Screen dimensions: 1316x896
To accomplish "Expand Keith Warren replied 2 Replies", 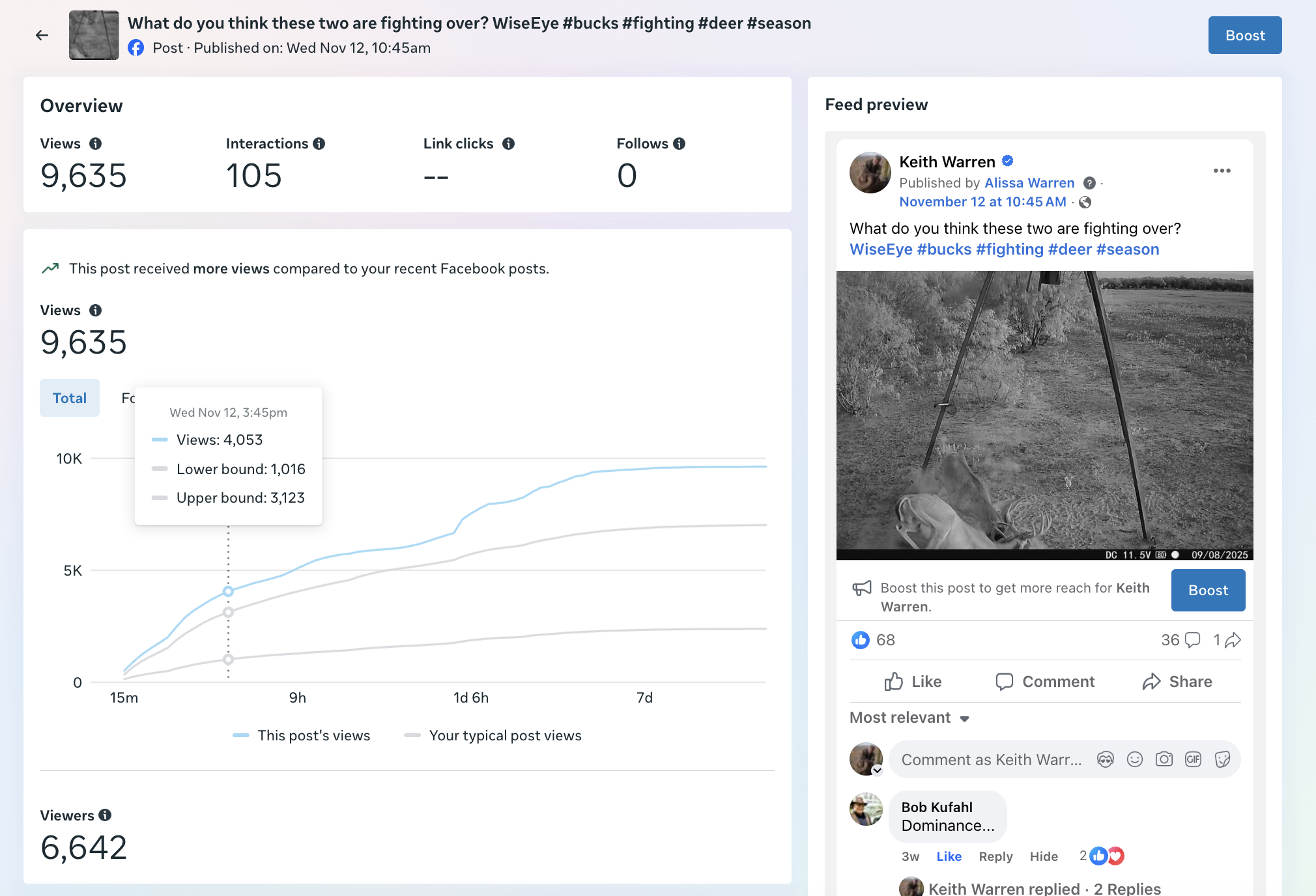I will tap(1044, 888).
